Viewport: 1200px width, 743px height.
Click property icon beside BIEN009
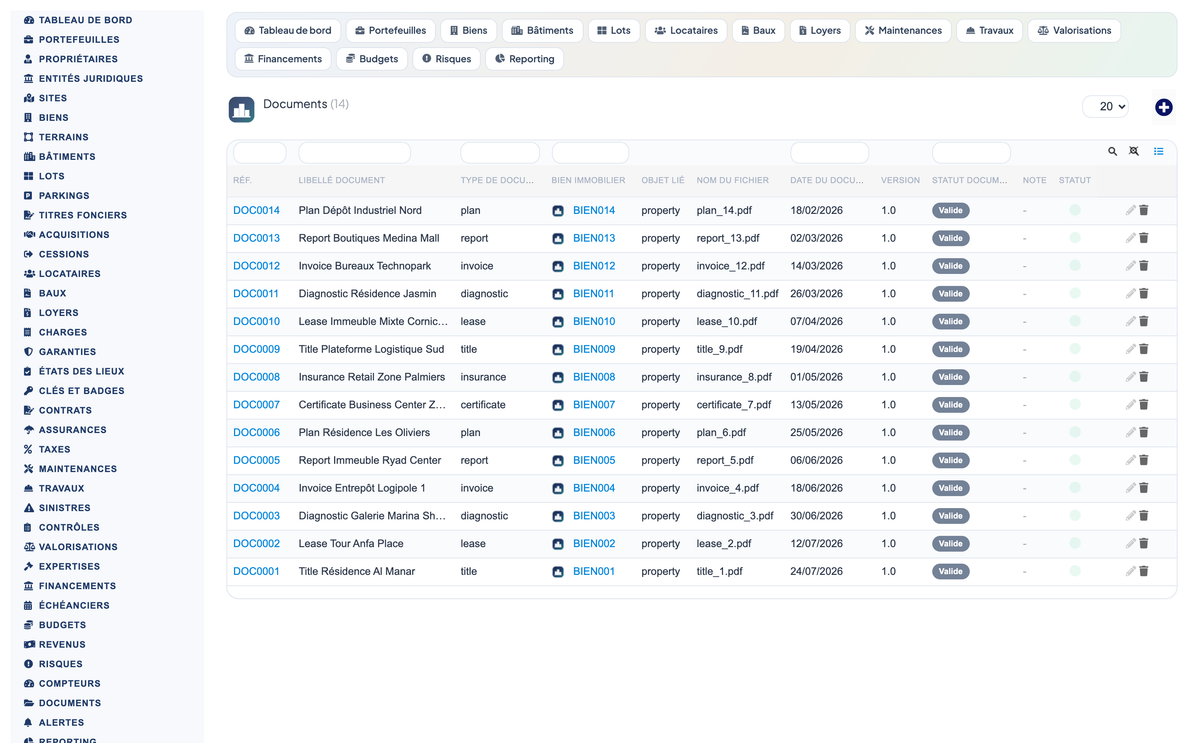point(558,350)
